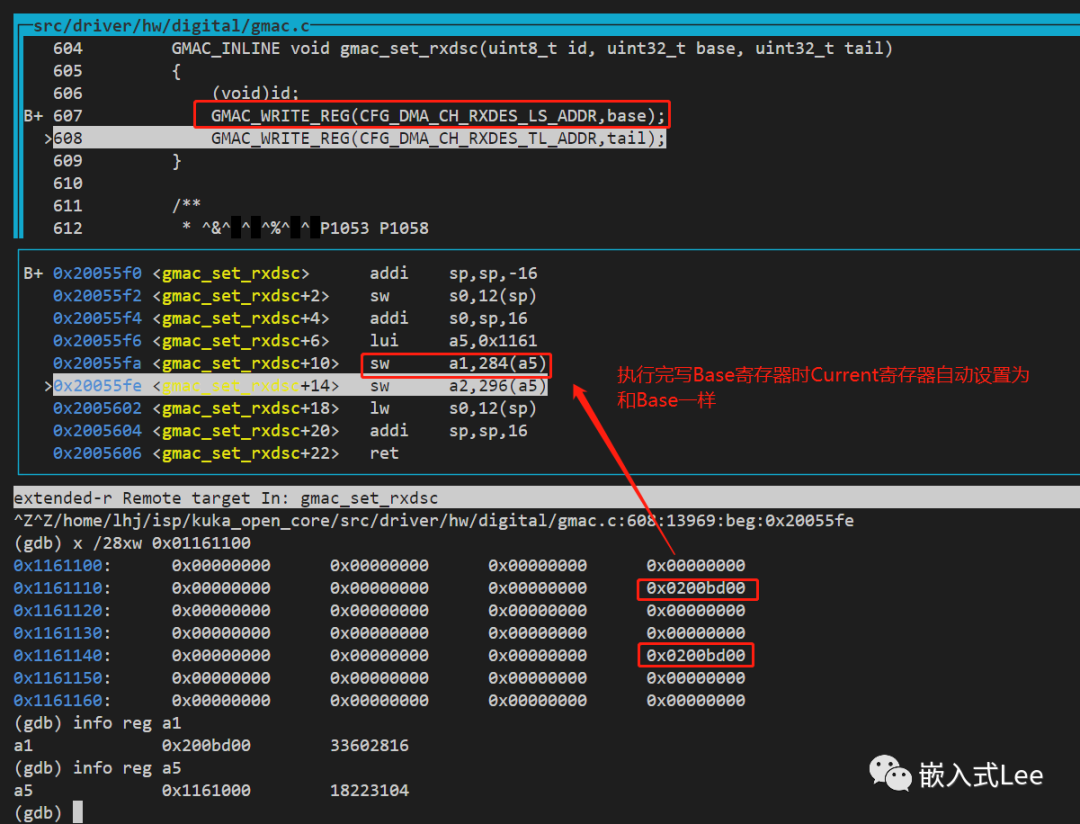The image size is (1080, 824).
Task: Click address 0x20055f2 in the assembly pane
Action: (x=97, y=296)
